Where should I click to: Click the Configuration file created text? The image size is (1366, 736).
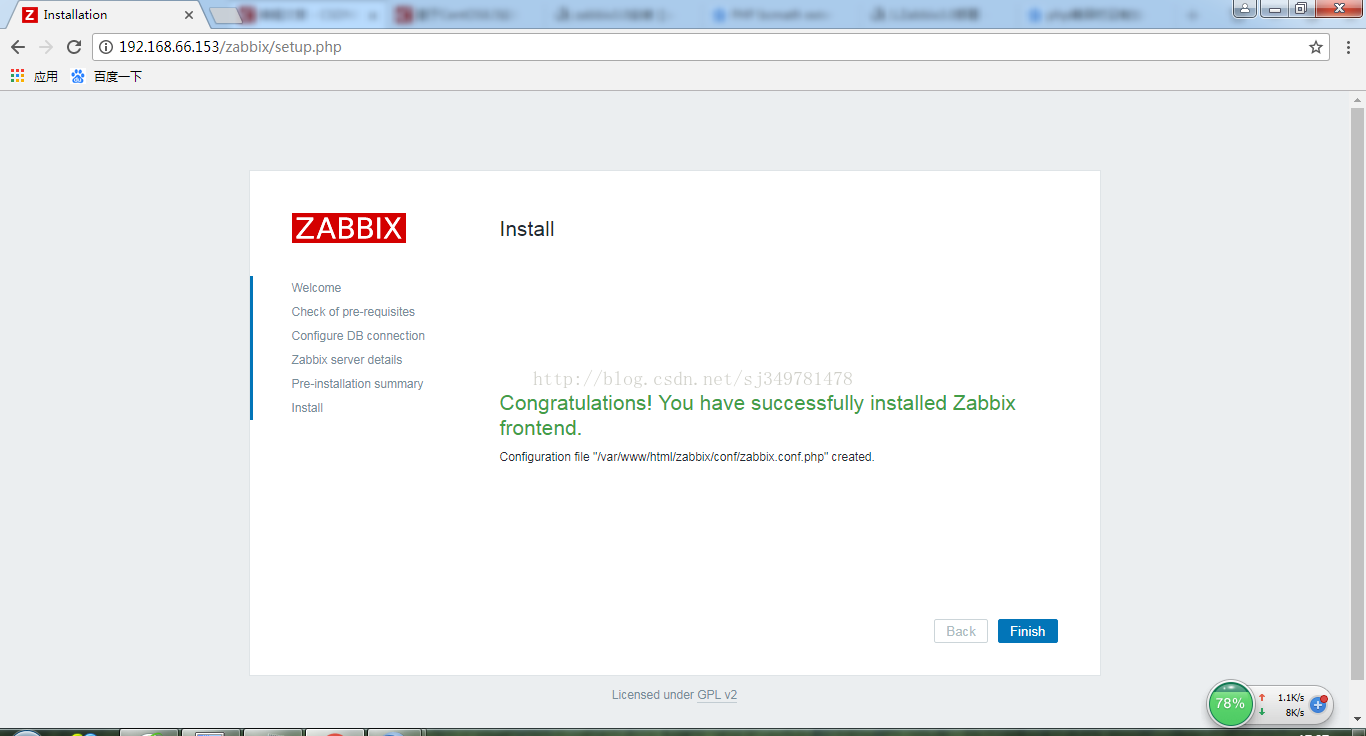(687, 457)
